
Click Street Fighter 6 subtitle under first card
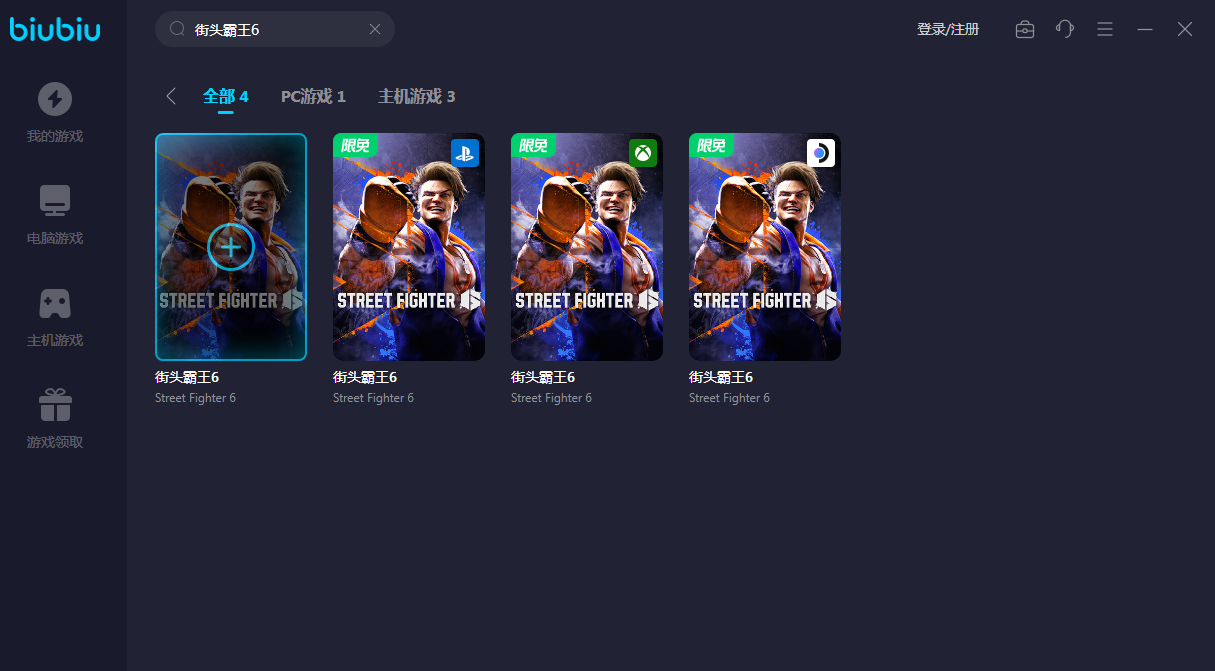[x=195, y=398]
